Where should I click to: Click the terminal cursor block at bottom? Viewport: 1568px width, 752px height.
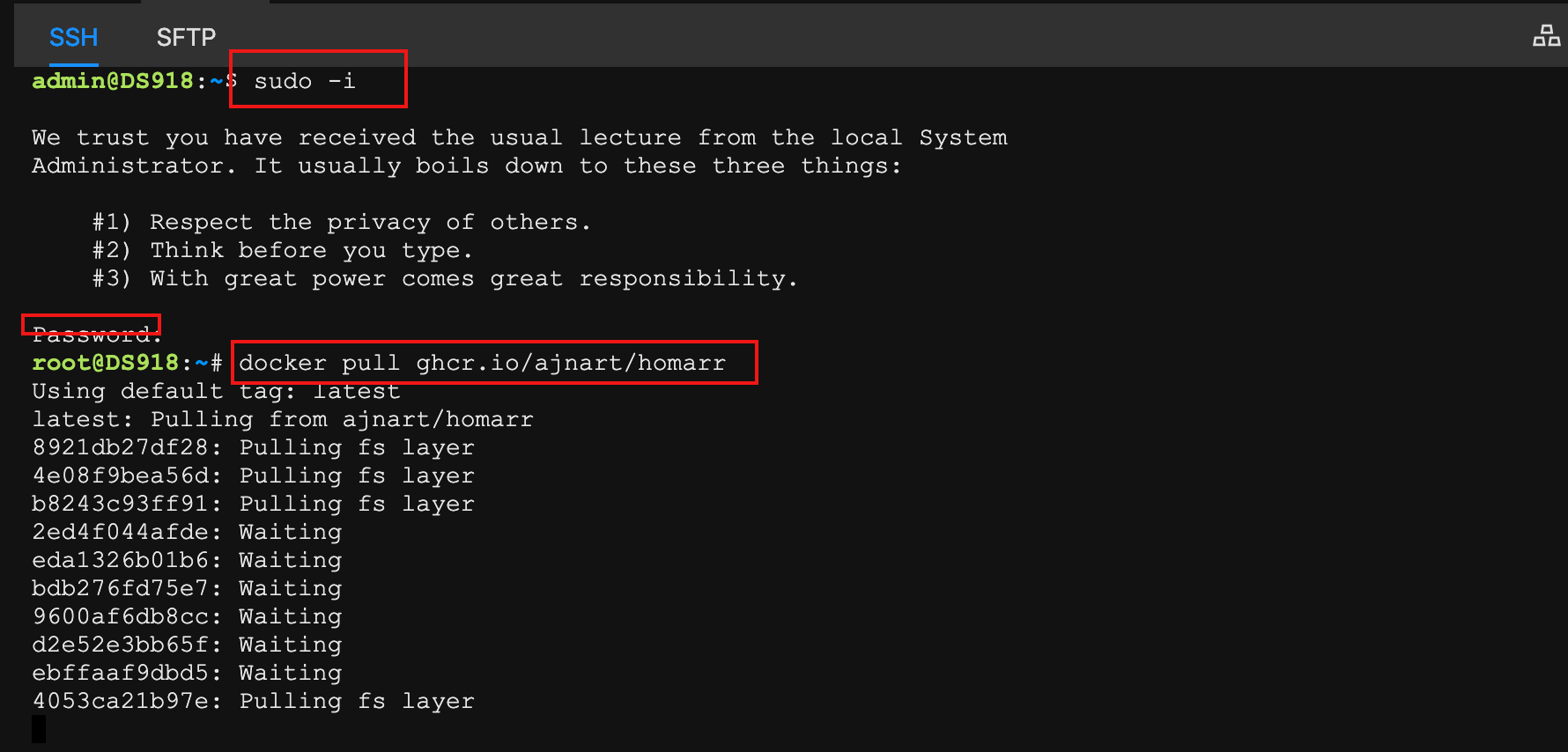pyautogui.click(x=39, y=729)
